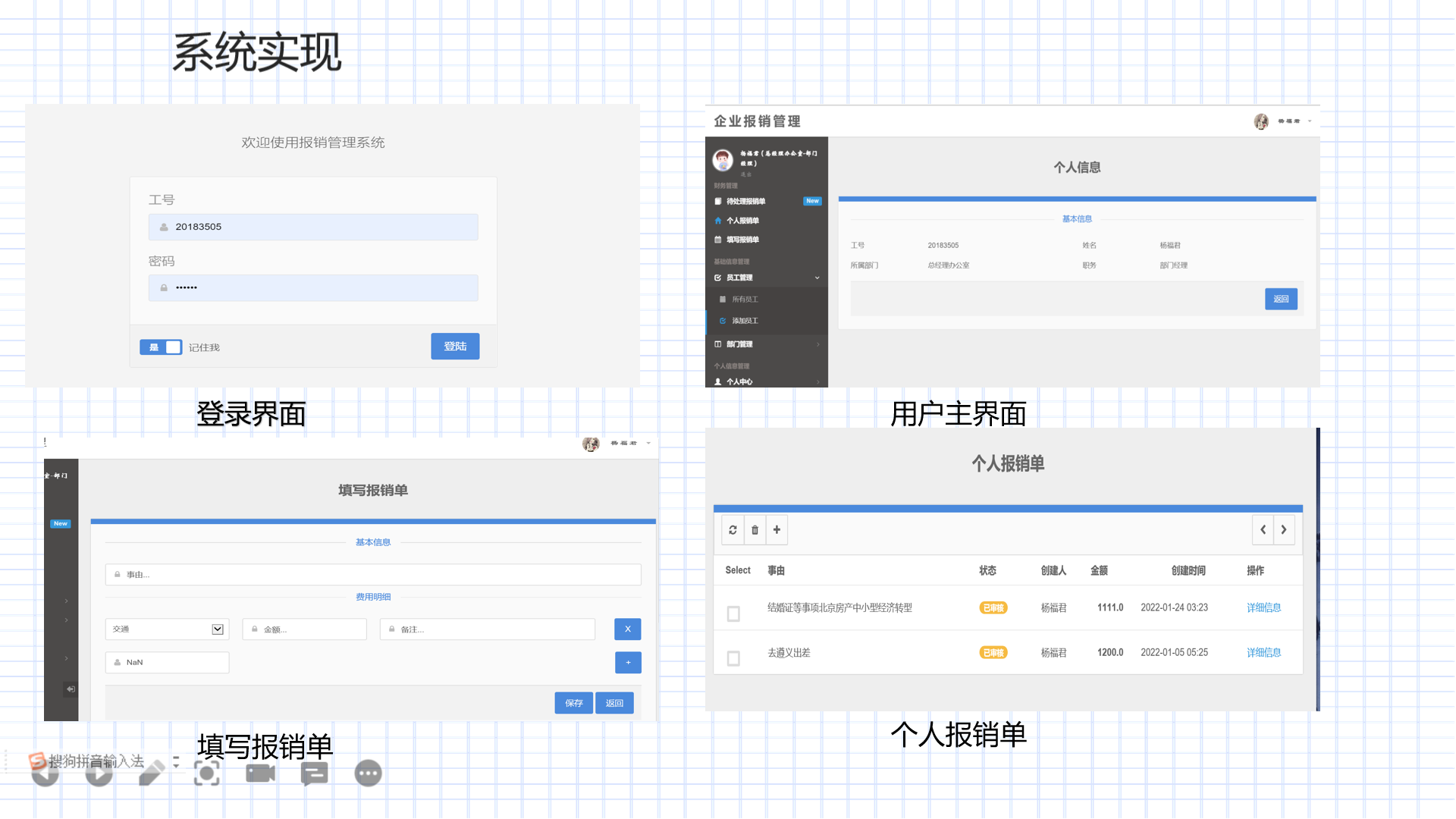Open user dropdown arrow in 企业报销管理 header
1456x819 pixels.
(1310, 121)
